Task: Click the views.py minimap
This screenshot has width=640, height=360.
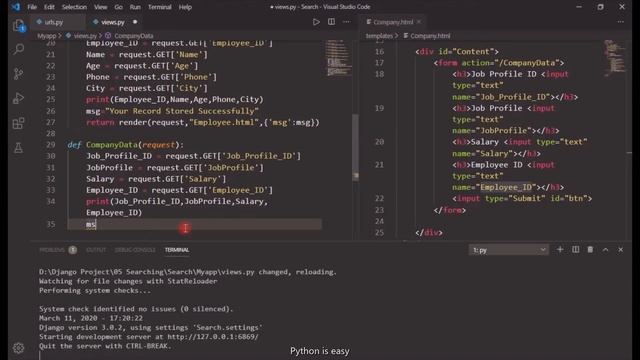Action: [339, 58]
